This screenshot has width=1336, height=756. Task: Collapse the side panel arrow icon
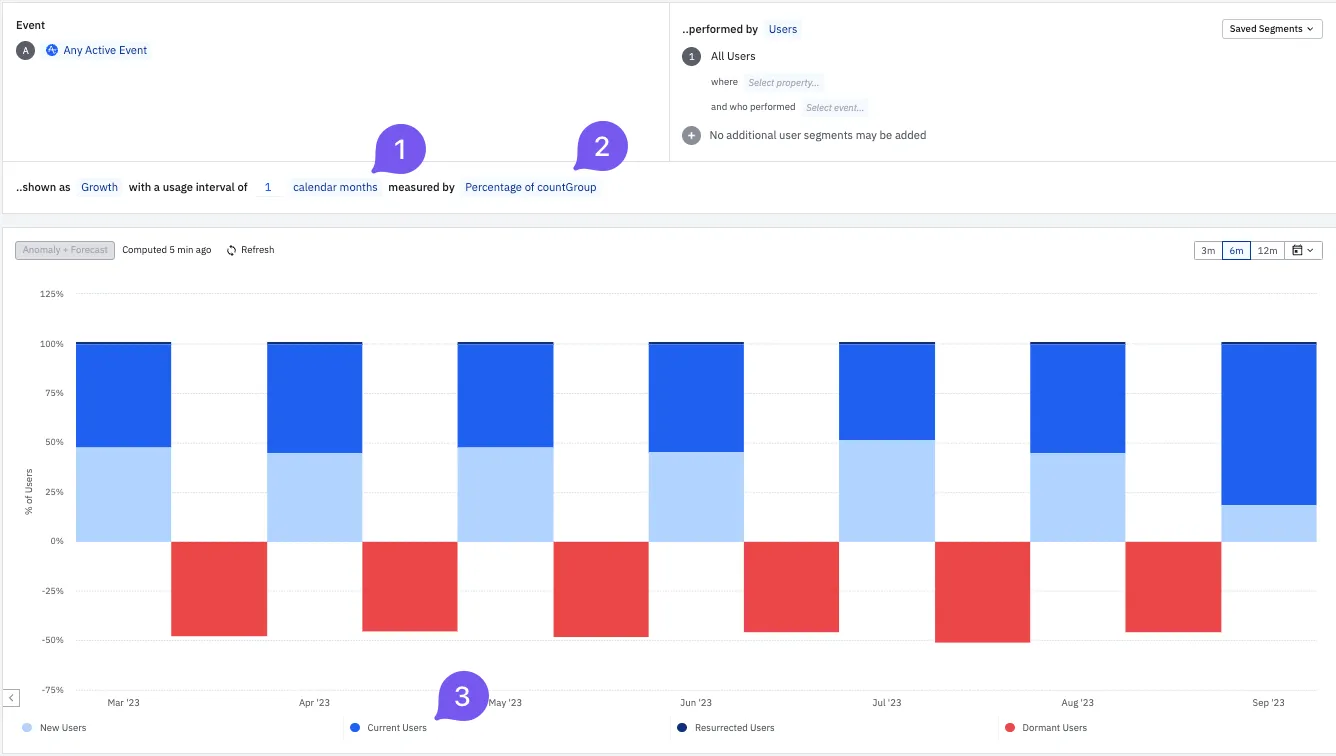point(11,697)
